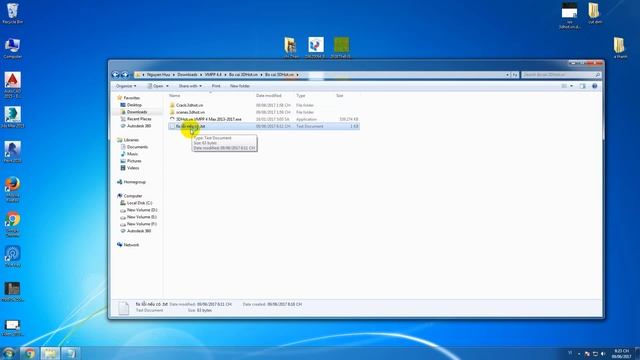Select Desktop under Favorites
The width and height of the screenshot is (640, 360).
click(x=134, y=105)
